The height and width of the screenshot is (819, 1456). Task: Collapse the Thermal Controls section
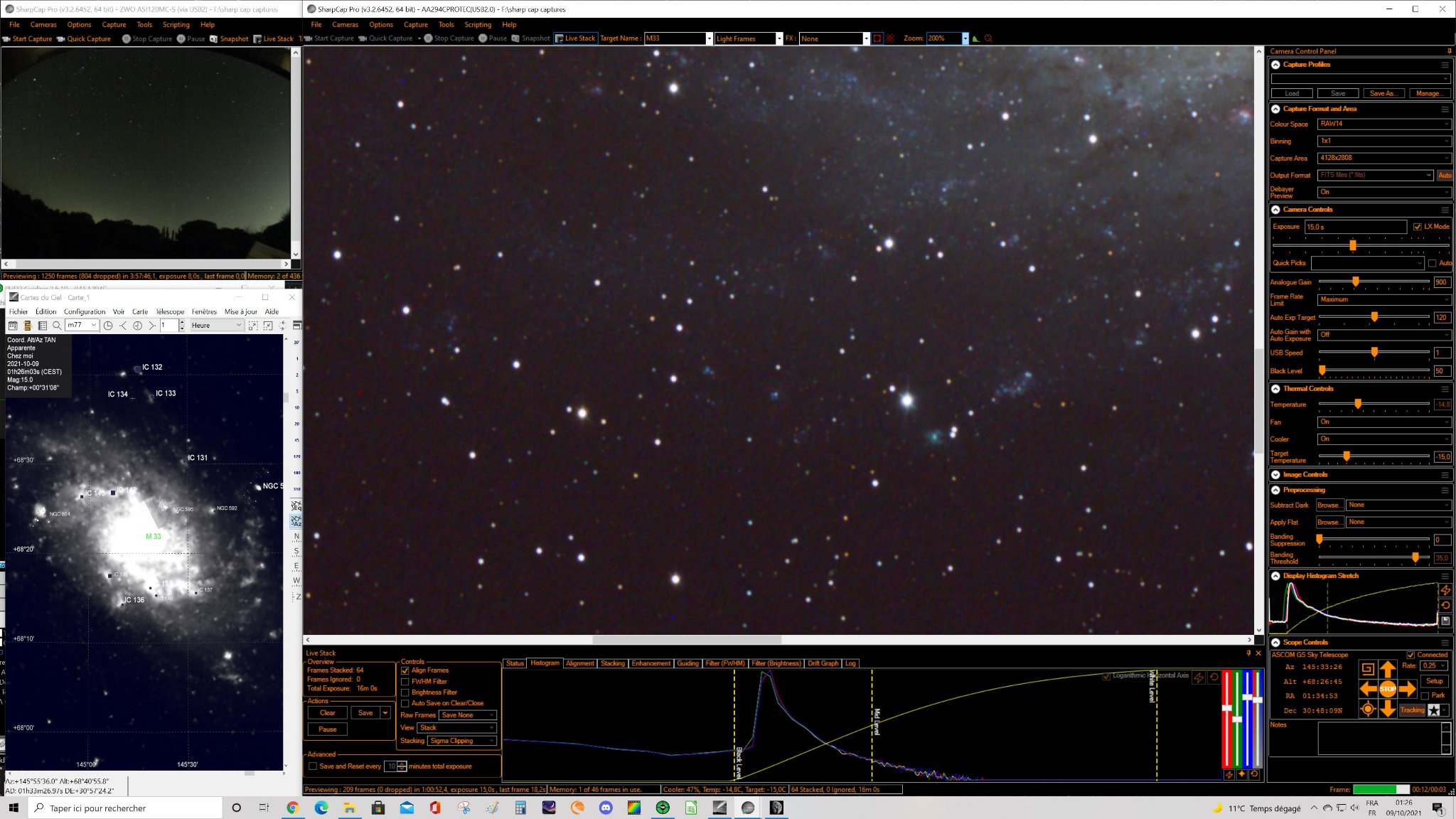click(x=1276, y=389)
